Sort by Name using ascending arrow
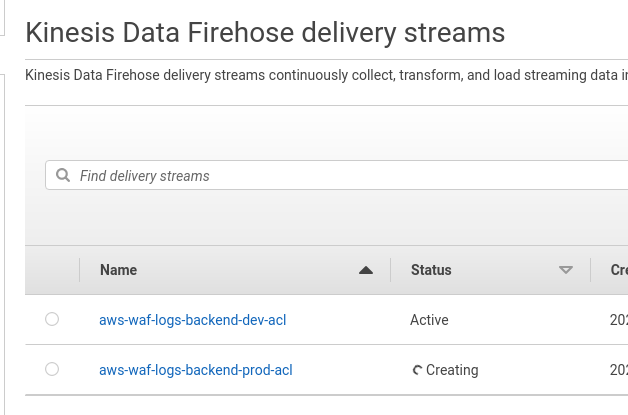This screenshot has height=415, width=628. click(x=366, y=270)
